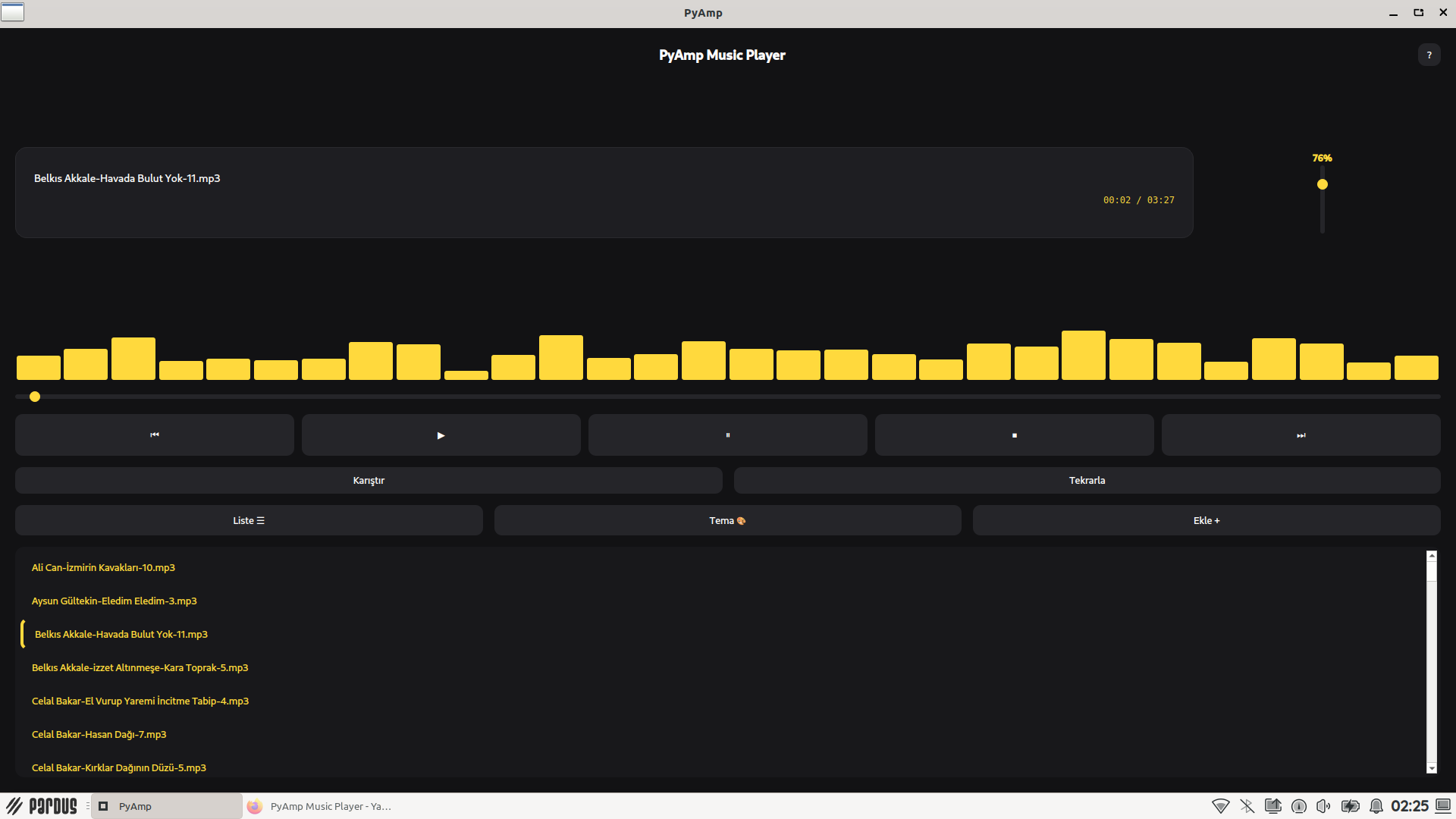Screen dimensions: 1456x819
Task: Click the seek bar position handle
Action: [35, 397]
